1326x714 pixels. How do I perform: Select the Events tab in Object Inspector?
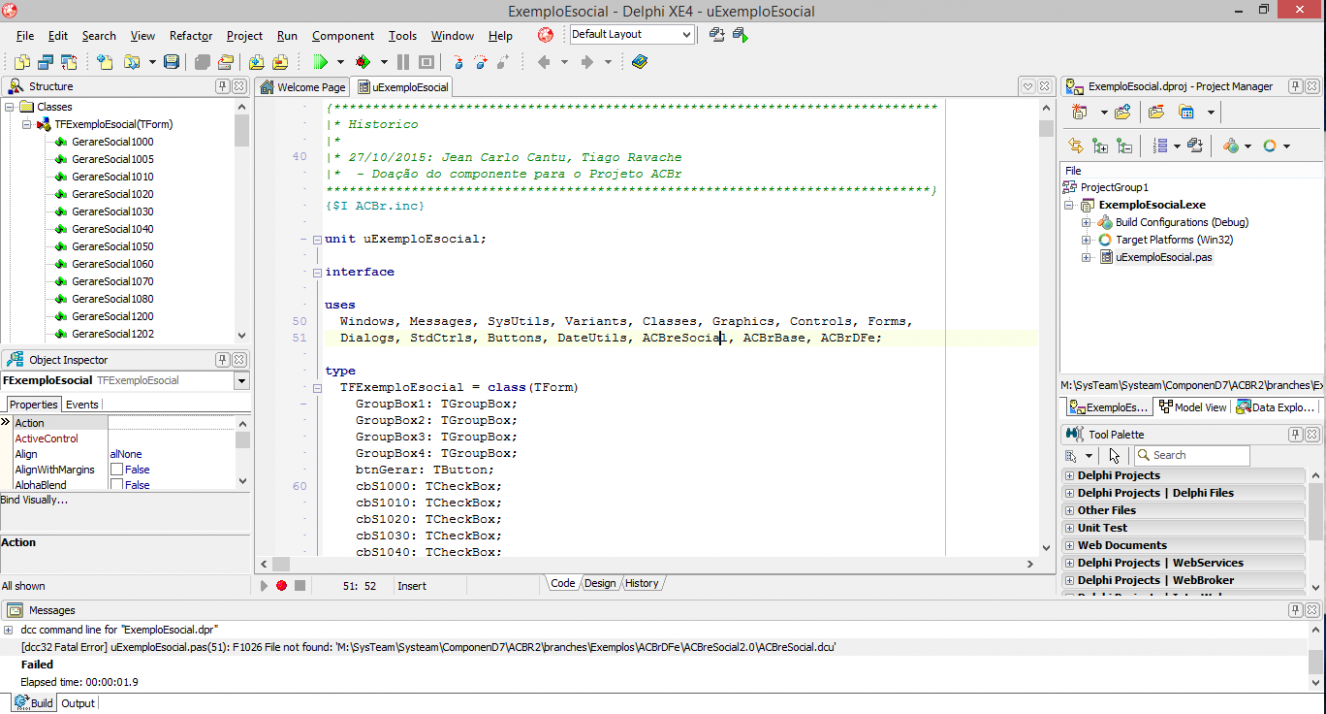tap(82, 405)
